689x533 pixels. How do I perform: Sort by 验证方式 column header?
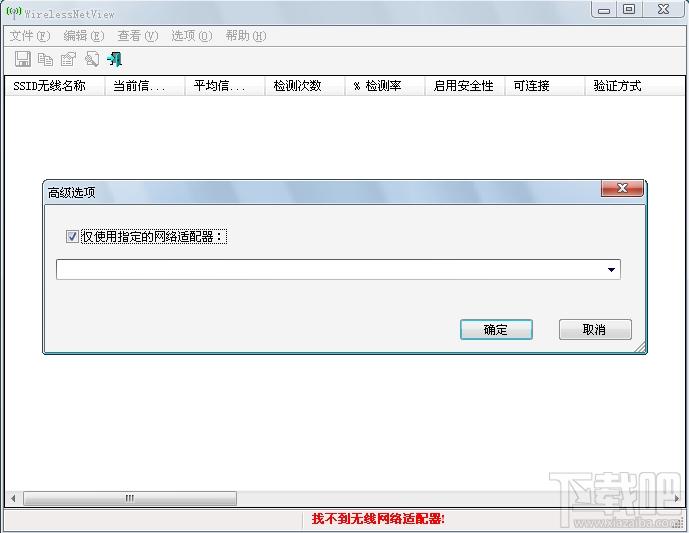635,86
